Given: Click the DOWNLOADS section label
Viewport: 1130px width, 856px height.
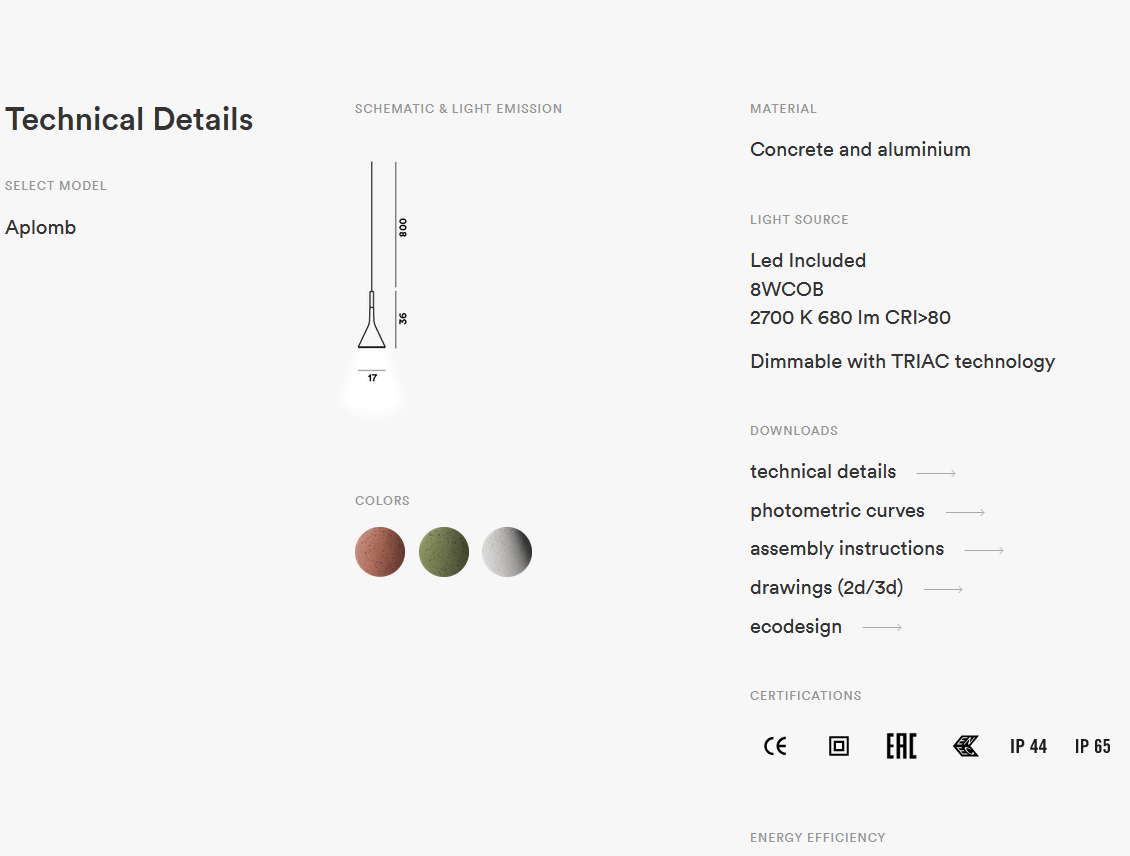Looking at the screenshot, I should click(794, 431).
